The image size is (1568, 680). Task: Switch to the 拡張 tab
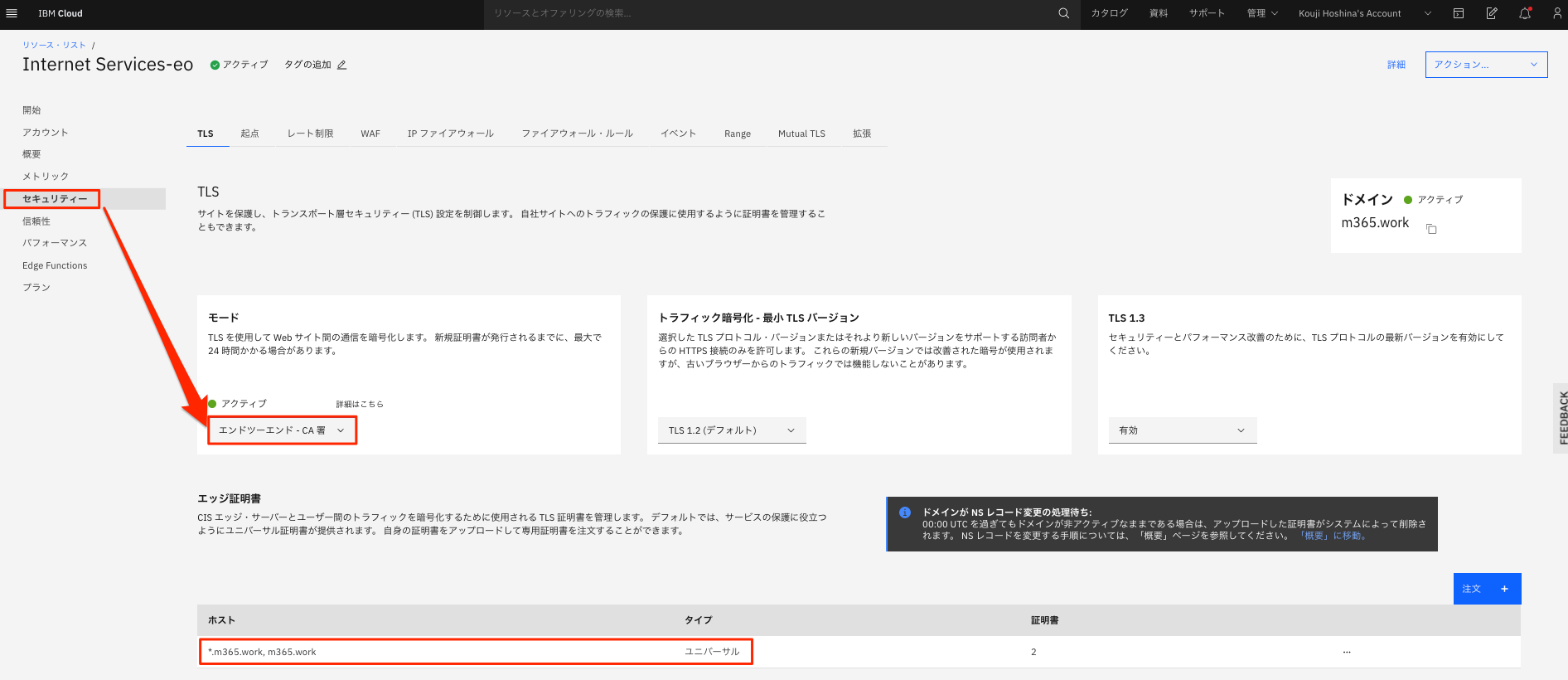(862, 134)
